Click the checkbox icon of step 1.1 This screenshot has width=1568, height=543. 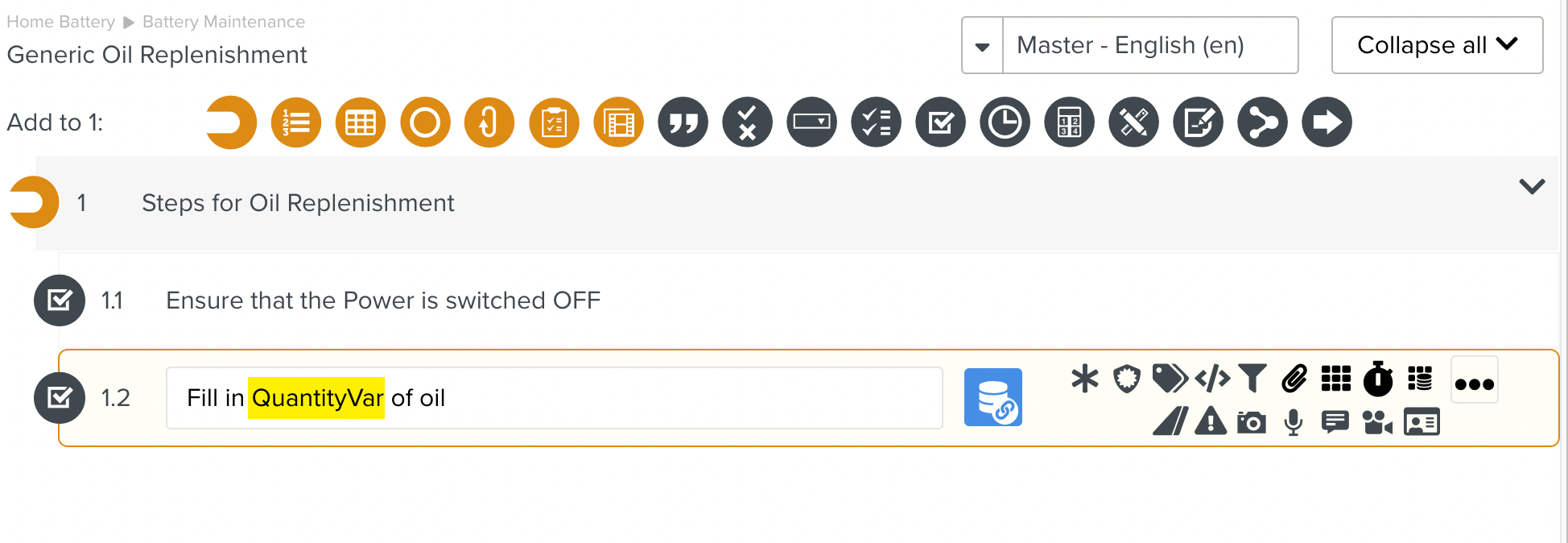click(60, 301)
